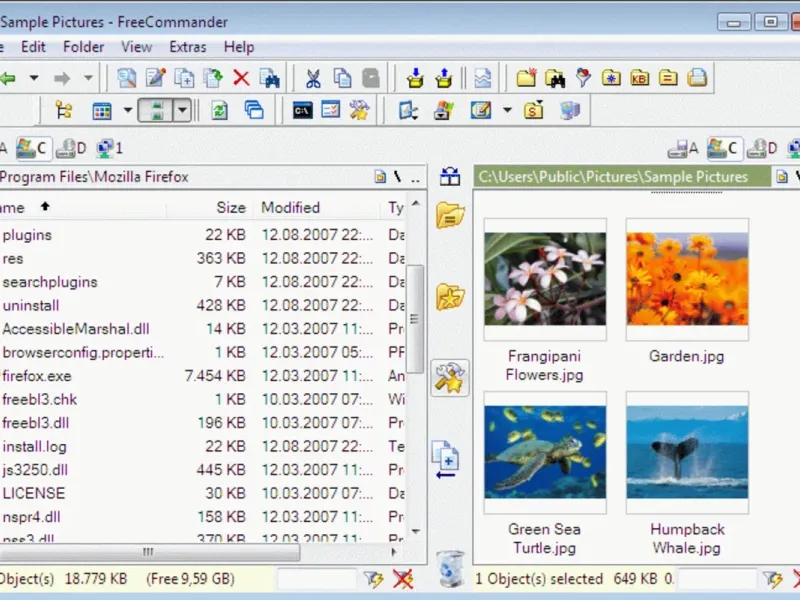Click the Refresh green arrows icon
Screen dimensions: 800x600
[220, 110]
